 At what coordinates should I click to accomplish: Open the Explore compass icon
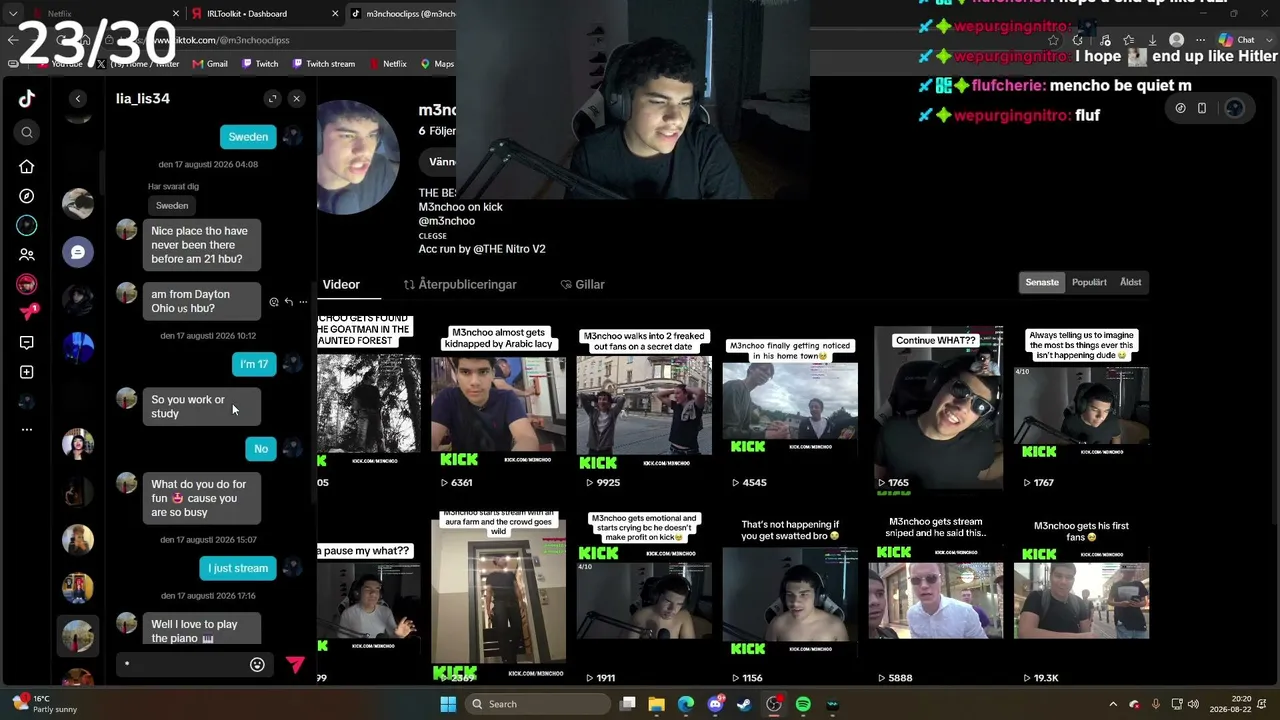coord(27,196)
